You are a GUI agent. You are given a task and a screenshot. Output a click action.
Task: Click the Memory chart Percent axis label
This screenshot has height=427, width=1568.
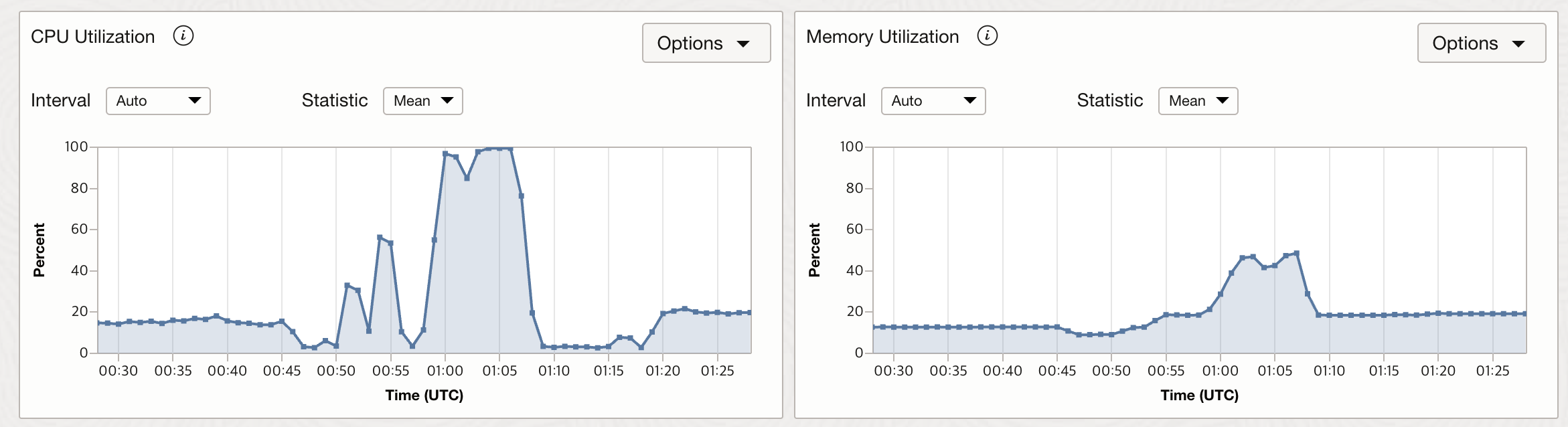click(814, 250)
